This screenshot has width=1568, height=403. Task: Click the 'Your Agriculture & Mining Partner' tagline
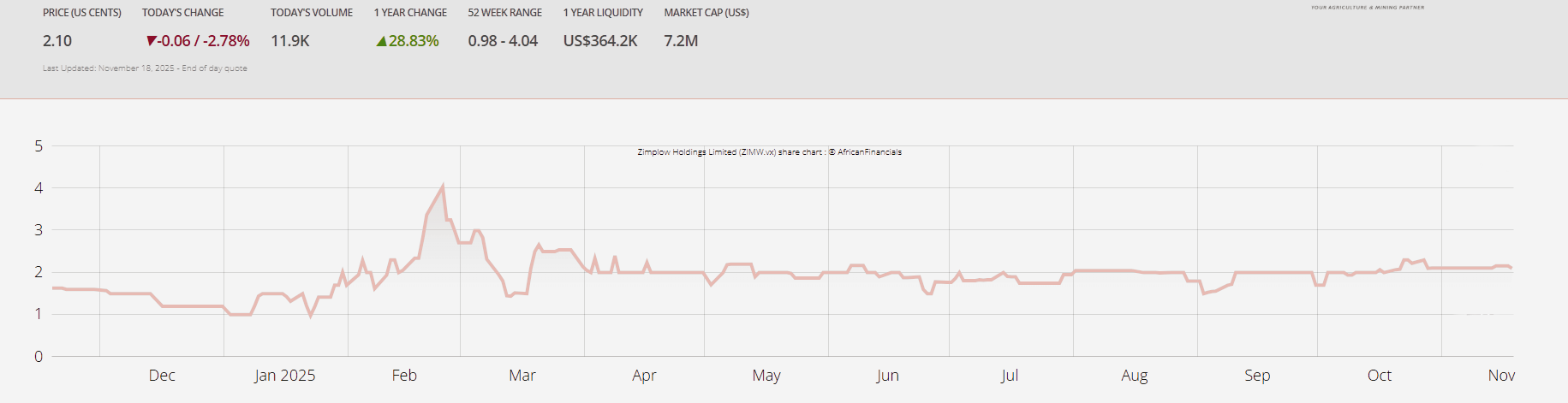[x=1367, y=8]
